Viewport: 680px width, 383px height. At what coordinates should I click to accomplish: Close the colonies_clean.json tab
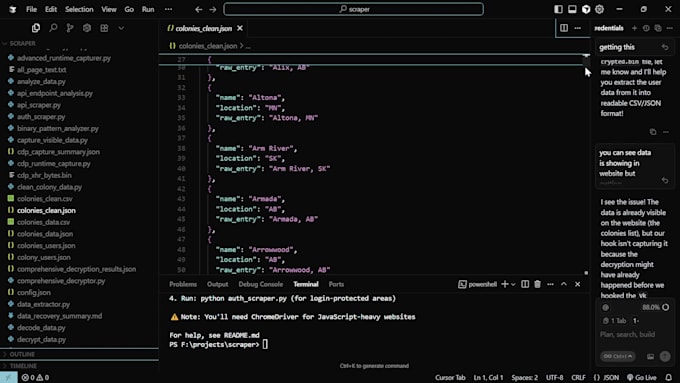pyautogui.click(x=240, y=28)
